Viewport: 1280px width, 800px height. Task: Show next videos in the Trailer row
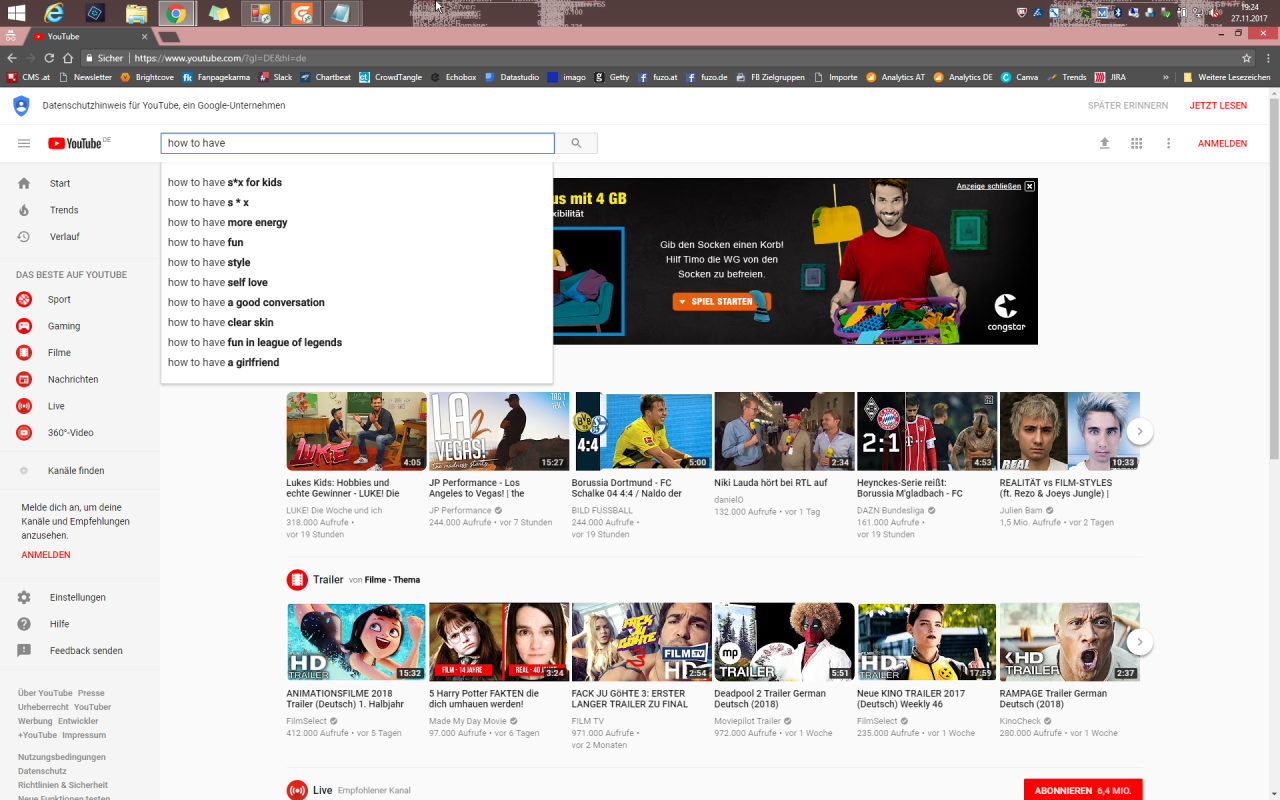point(1140,642)
